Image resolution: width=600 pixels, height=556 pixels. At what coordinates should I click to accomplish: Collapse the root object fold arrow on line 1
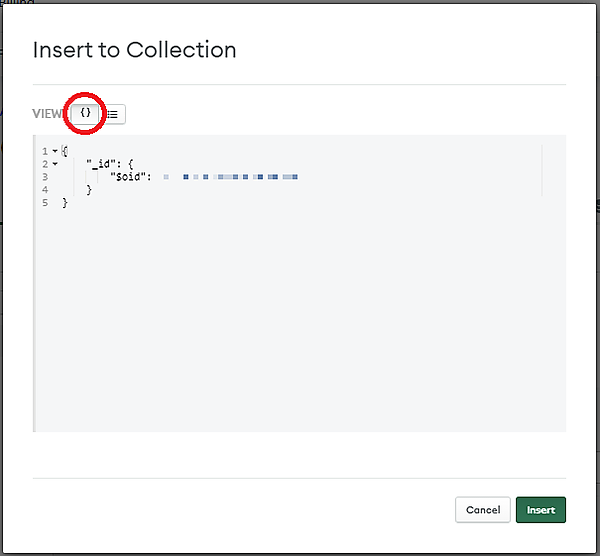(54, 151)
